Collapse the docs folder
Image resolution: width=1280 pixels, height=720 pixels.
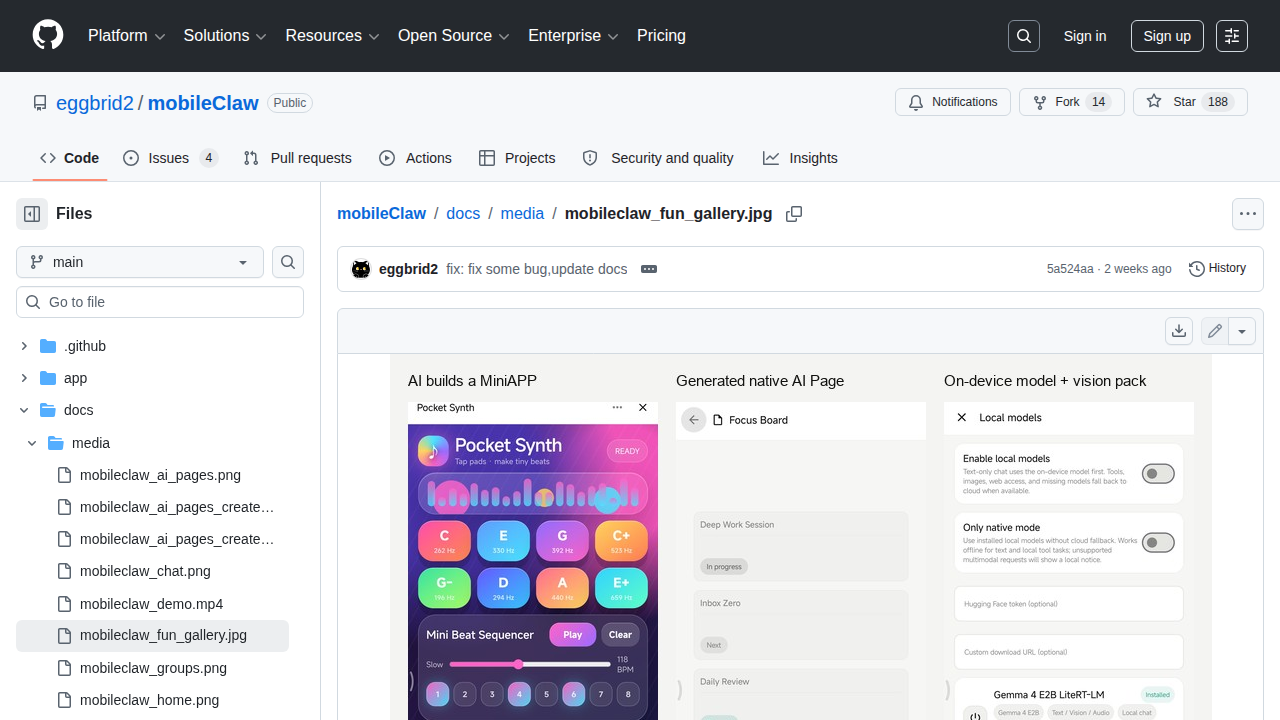pos(24,410)
